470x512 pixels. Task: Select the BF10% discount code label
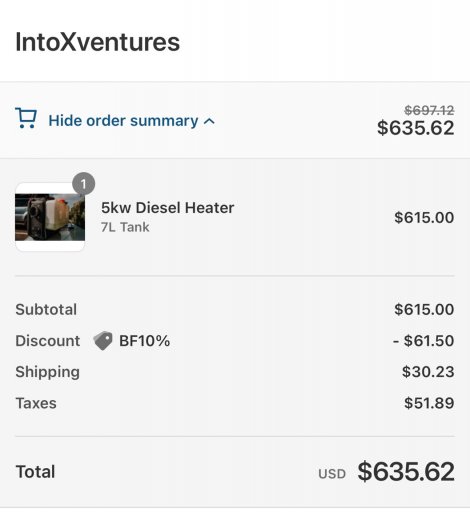(145, 341)
